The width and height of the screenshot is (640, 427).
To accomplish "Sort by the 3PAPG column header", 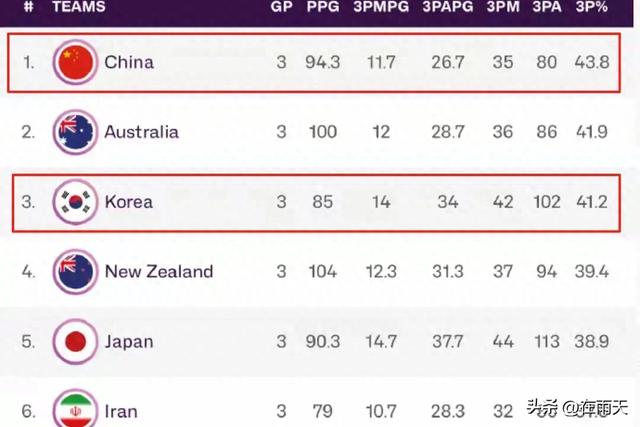I will click(x=448, y=7).
